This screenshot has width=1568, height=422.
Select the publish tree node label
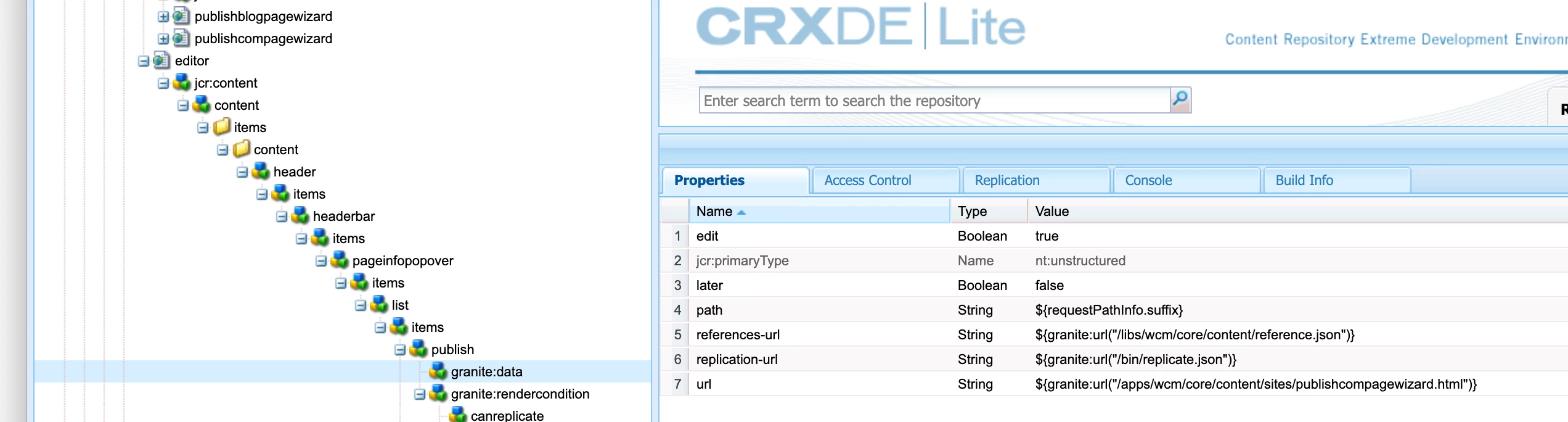452,349
